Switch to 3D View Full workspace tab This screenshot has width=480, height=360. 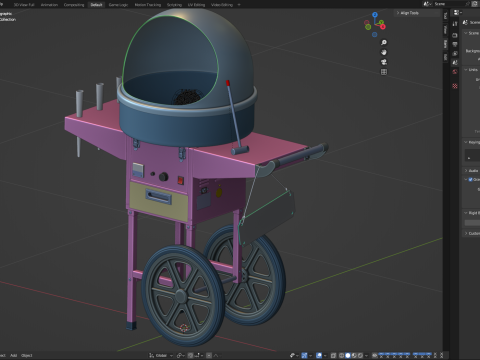tap(24, 5)
